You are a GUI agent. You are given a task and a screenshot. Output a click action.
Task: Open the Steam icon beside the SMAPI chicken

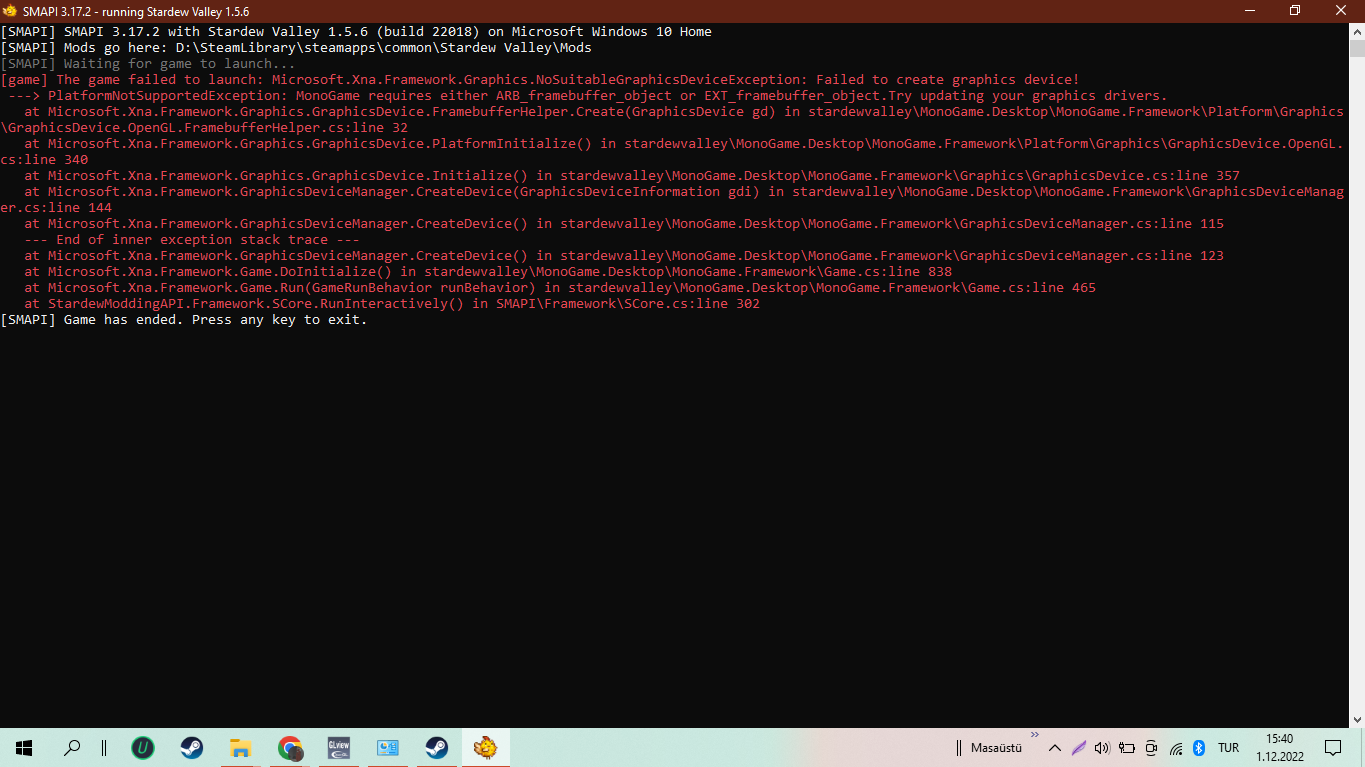pos(436,747)
